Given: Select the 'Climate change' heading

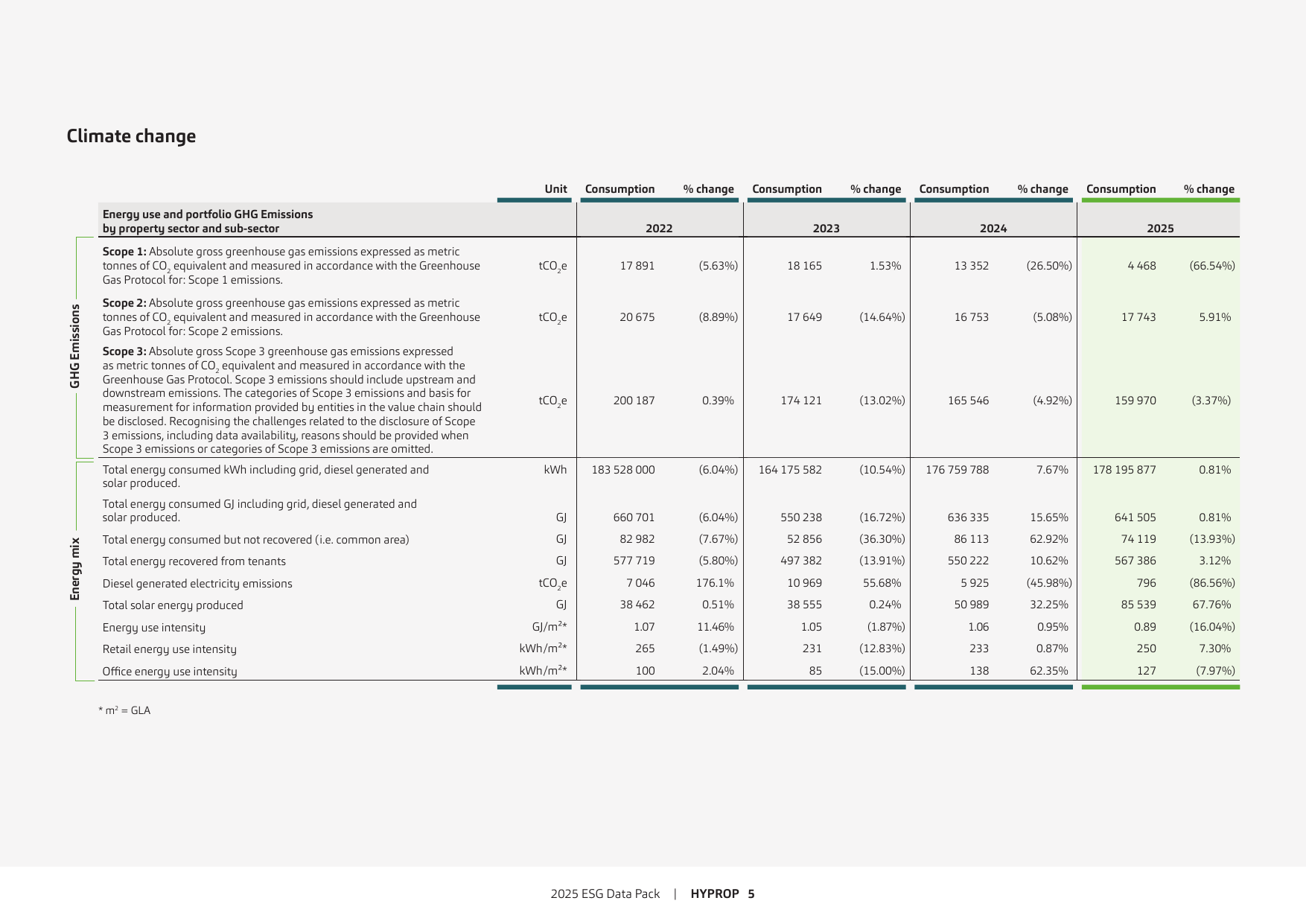Looking at the screenshot, I should 131,136.
